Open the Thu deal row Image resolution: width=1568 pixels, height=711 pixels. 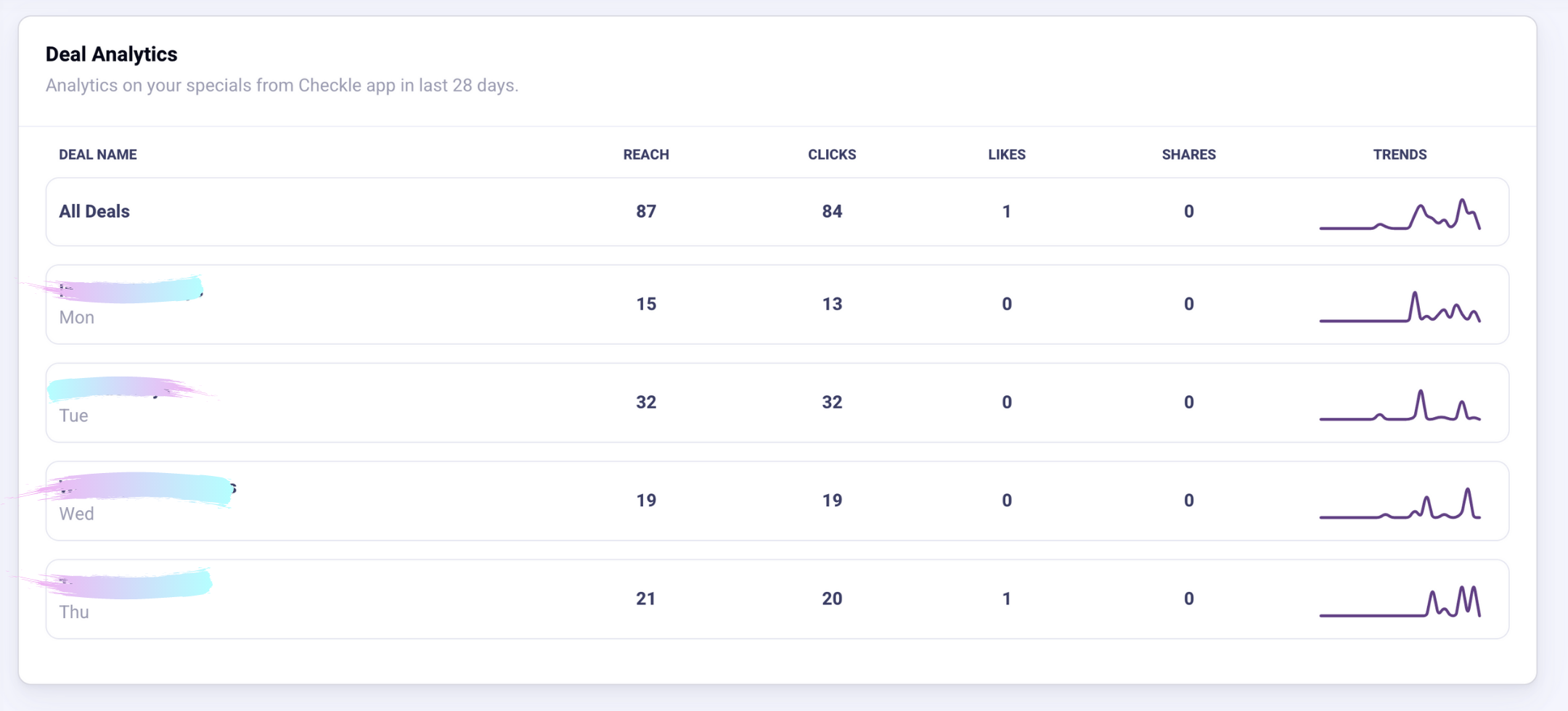click(777, 599)
